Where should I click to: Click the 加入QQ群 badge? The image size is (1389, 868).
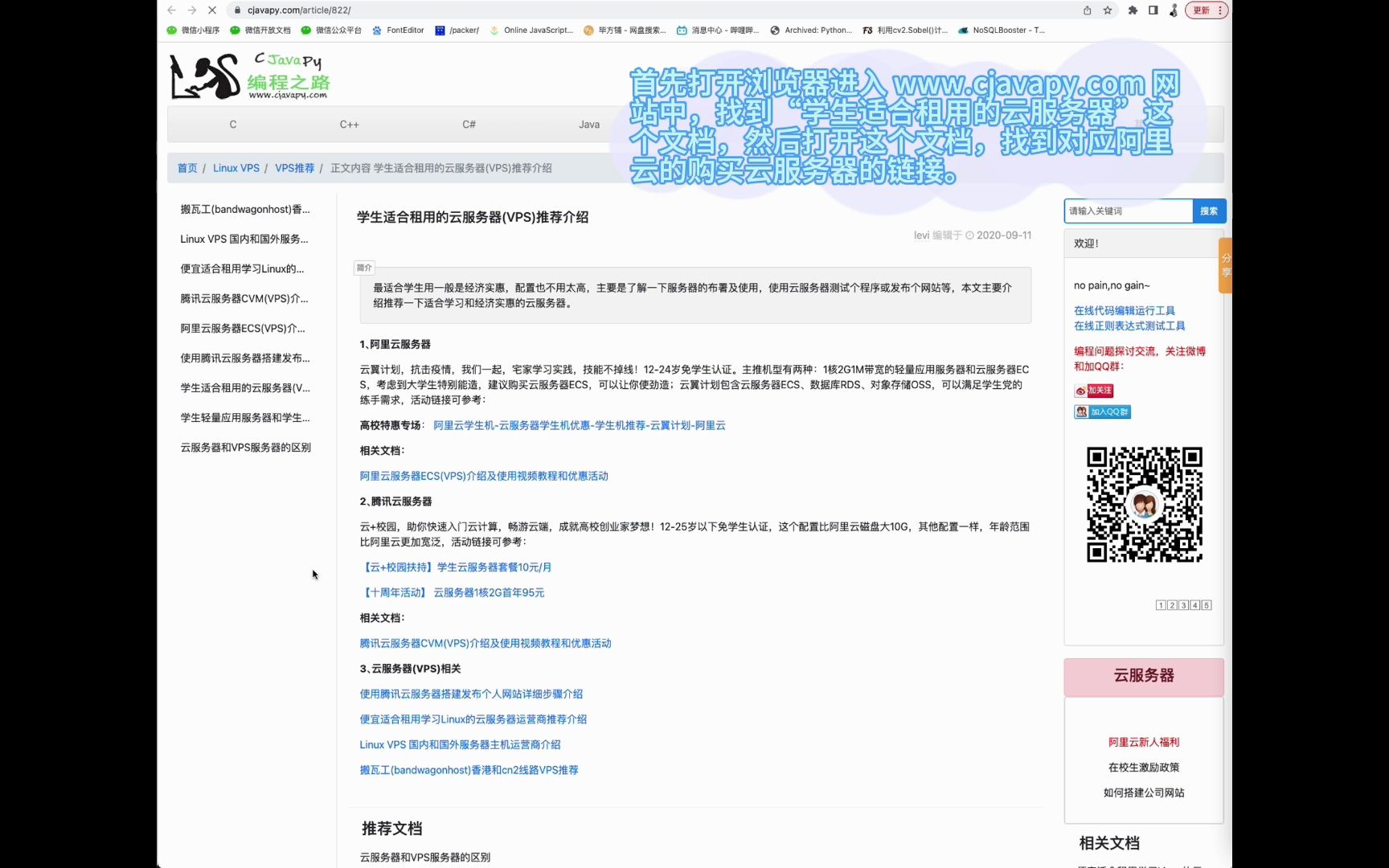click(1102, 411)
